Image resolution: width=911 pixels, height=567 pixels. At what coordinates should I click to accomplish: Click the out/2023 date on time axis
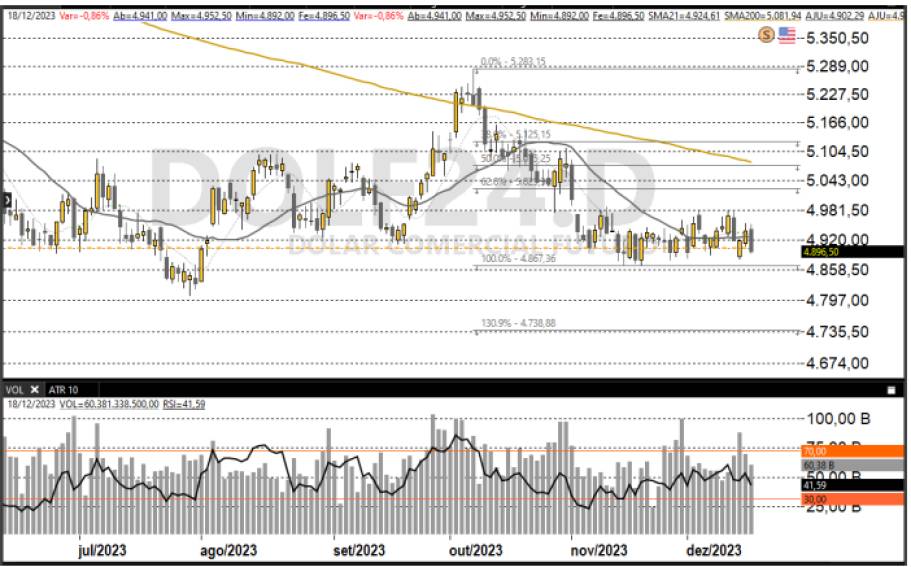475,550
